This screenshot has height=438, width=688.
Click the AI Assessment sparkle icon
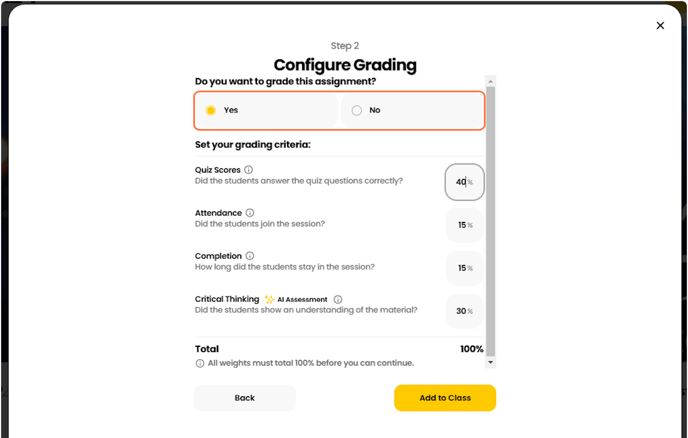point(269,299)
